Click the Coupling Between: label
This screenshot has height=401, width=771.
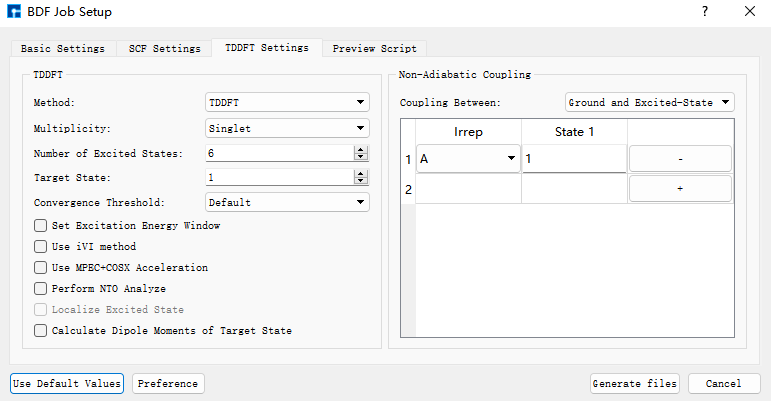450,103
